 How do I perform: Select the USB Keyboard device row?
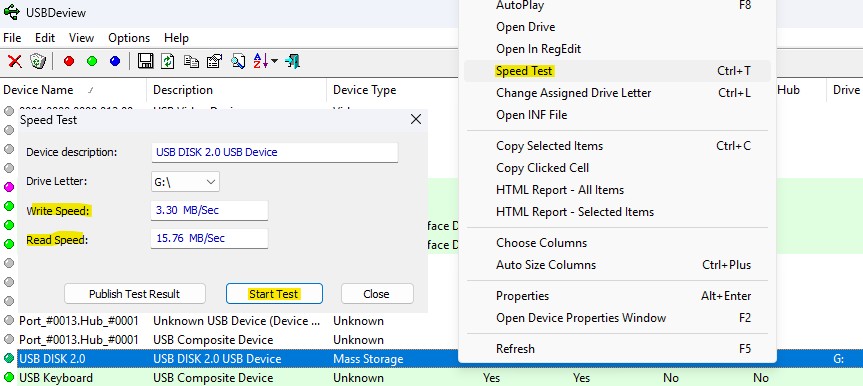(x=432, y=378)
